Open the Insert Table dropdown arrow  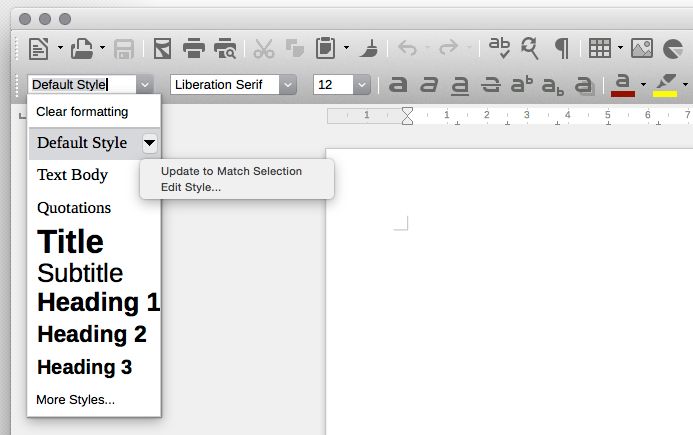tap(620, 48)
